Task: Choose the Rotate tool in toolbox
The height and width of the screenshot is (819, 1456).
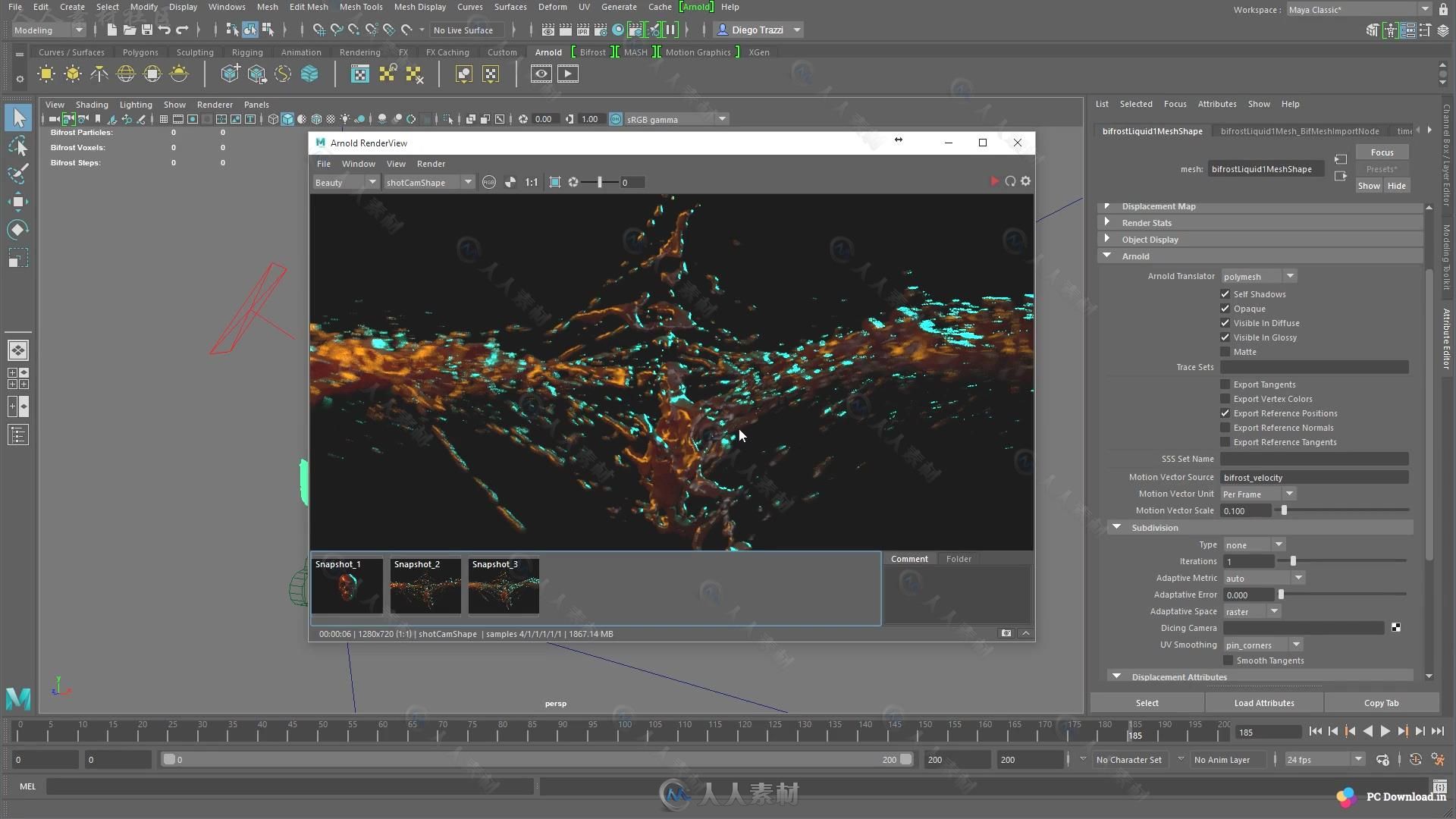Action: coord(19,230)
